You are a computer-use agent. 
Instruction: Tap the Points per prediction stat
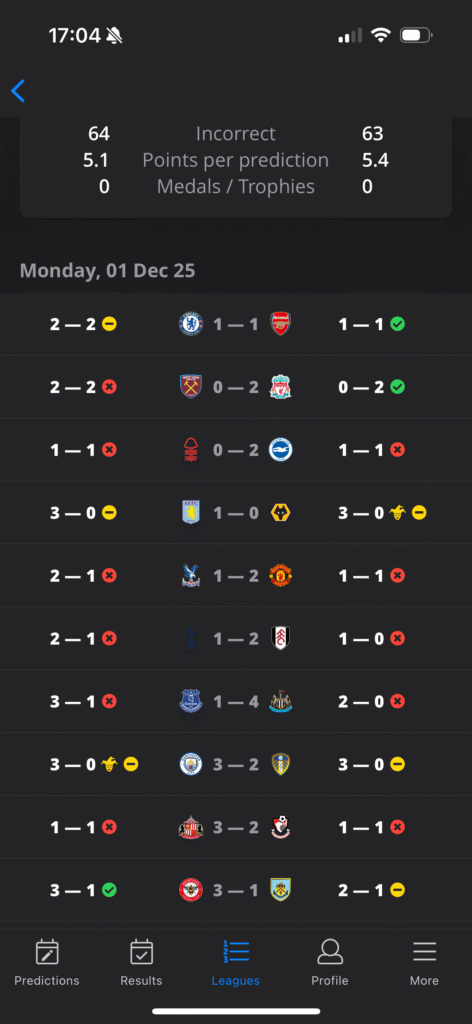(x=236, y=160)
